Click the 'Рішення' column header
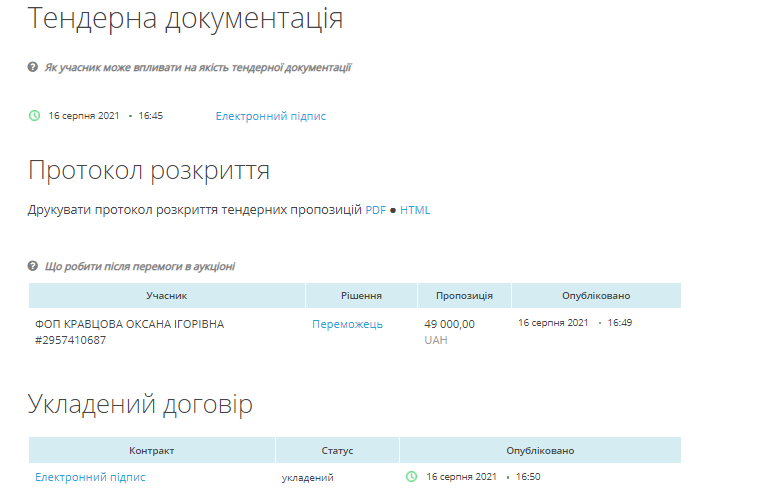The width and height of the screenshot is (758, 500). pyautogui.click(x=361, y=296)
